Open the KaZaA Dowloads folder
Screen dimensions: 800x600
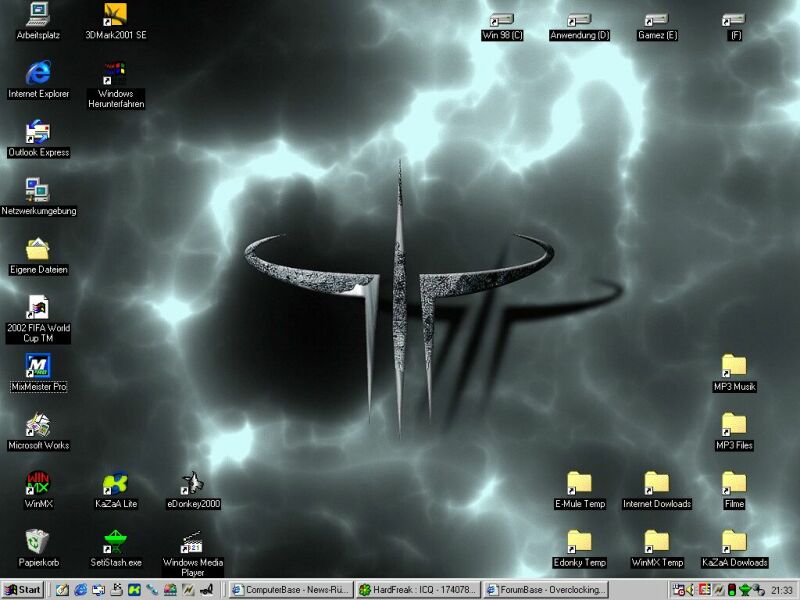(734, 549)
